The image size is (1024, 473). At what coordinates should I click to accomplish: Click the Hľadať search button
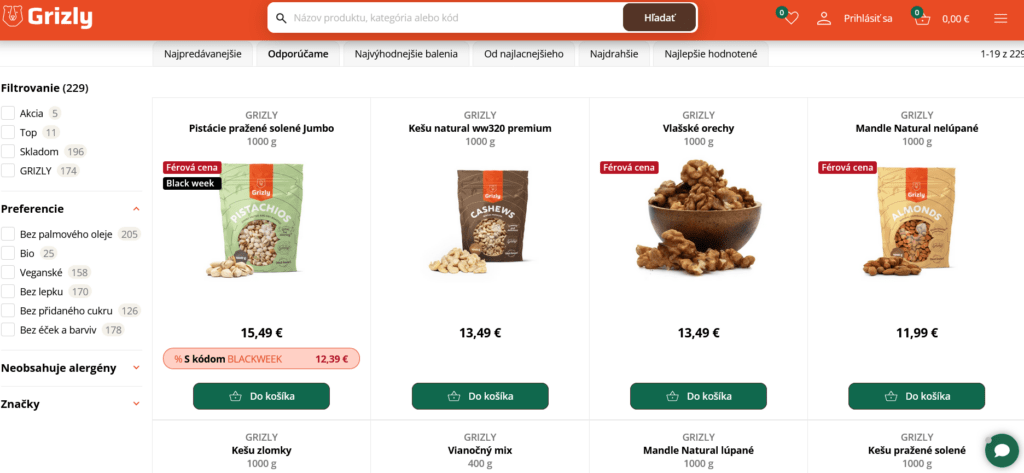tap(660, 18)
